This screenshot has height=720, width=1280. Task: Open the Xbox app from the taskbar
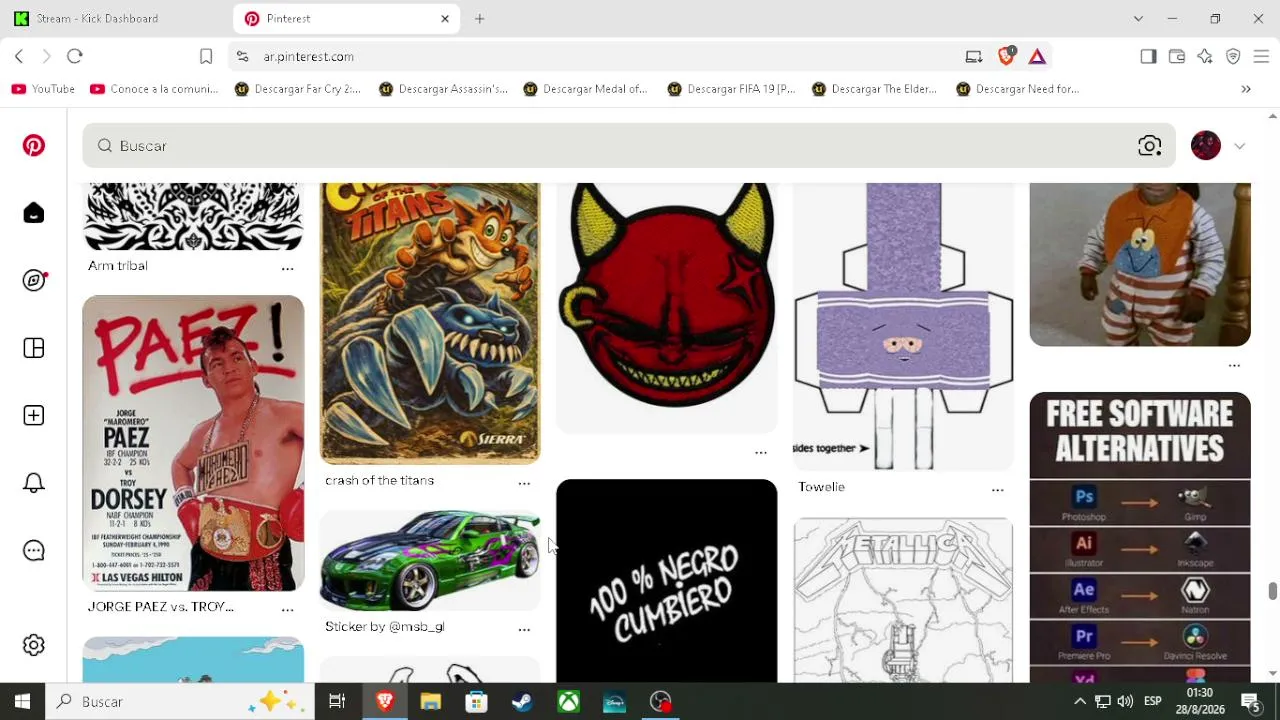568,702
